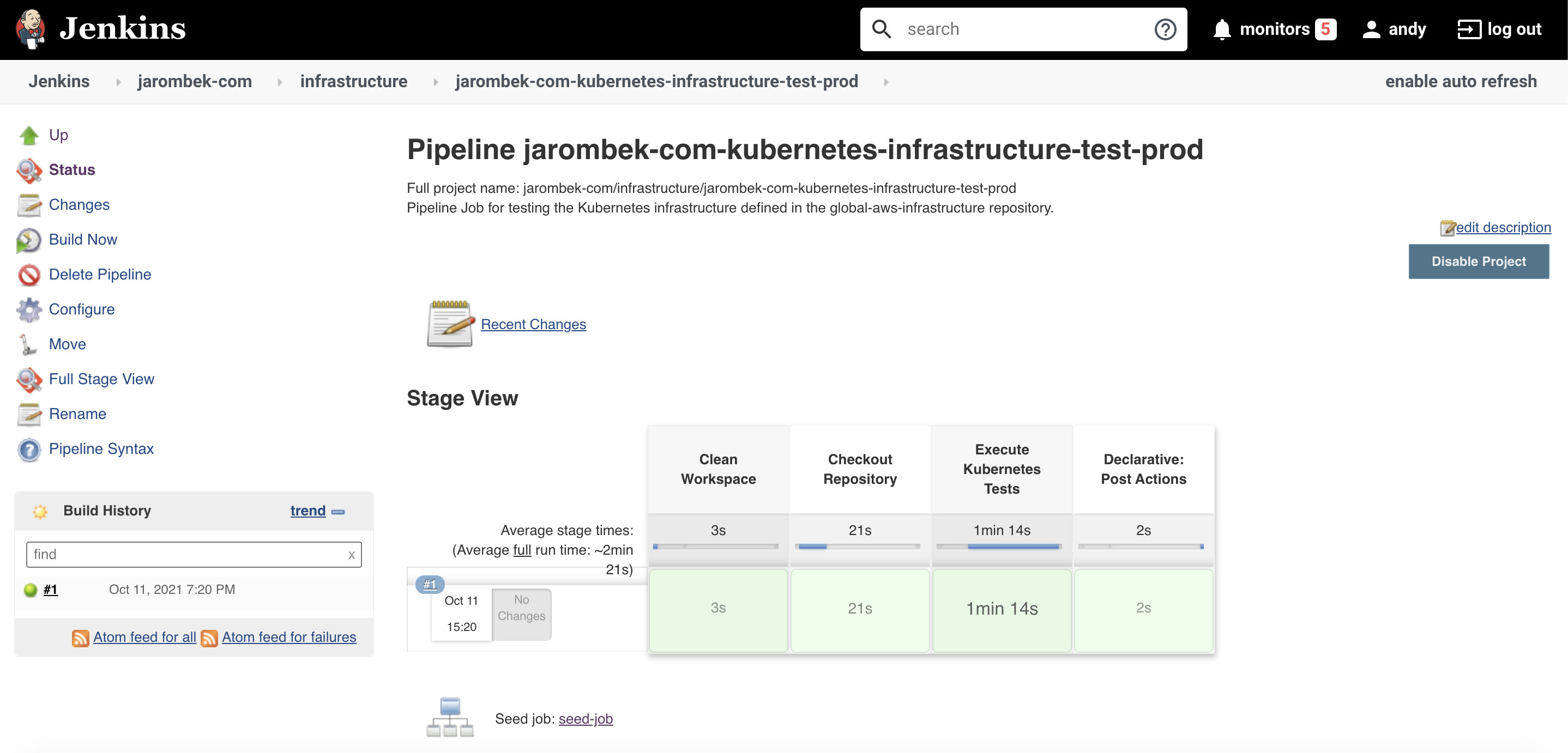Click the Disable Project button
The width and height of the screenshot is (1568, 753).
(x=1479, y=262)
